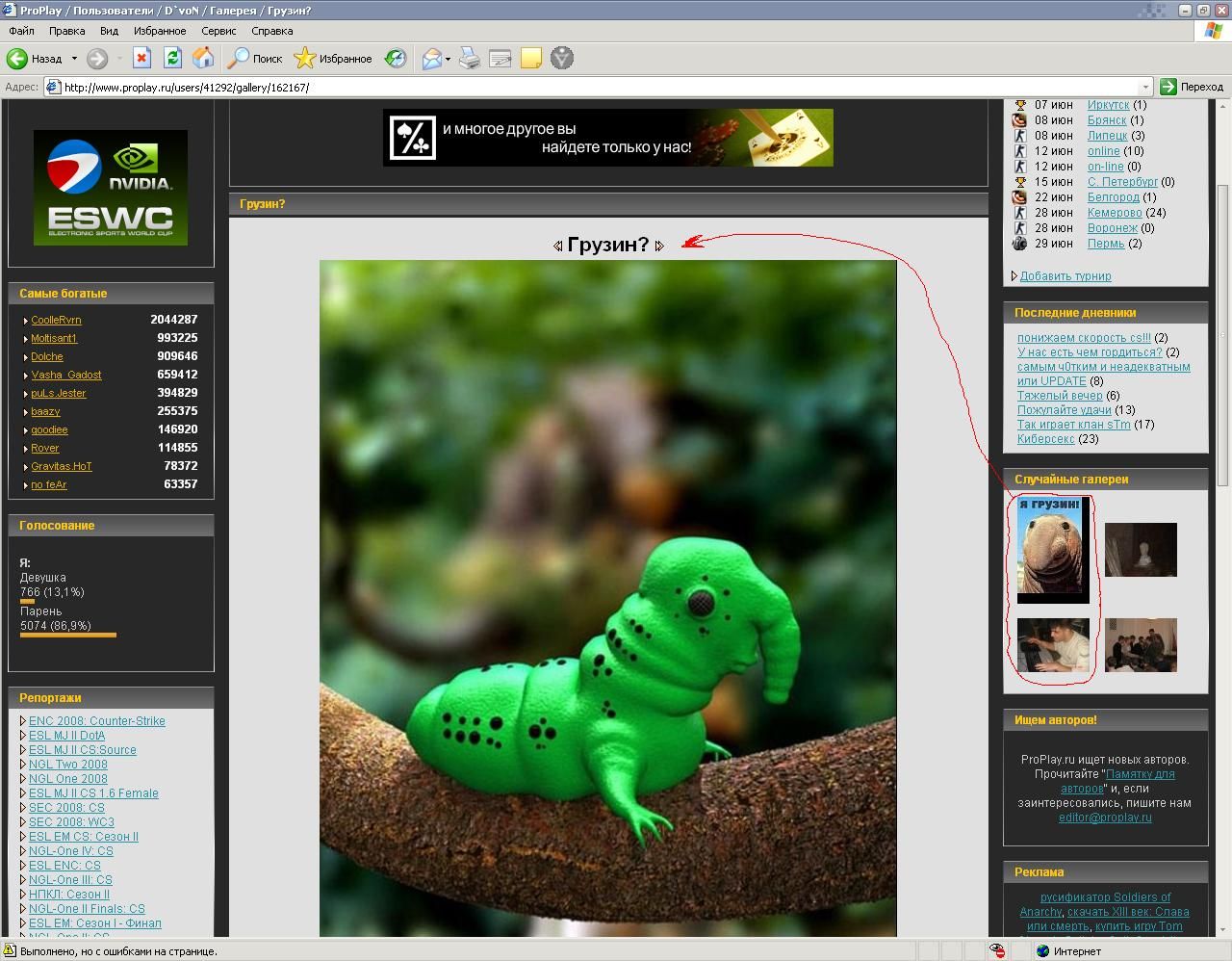Open the group photo gallery thumbnail

1141,645
